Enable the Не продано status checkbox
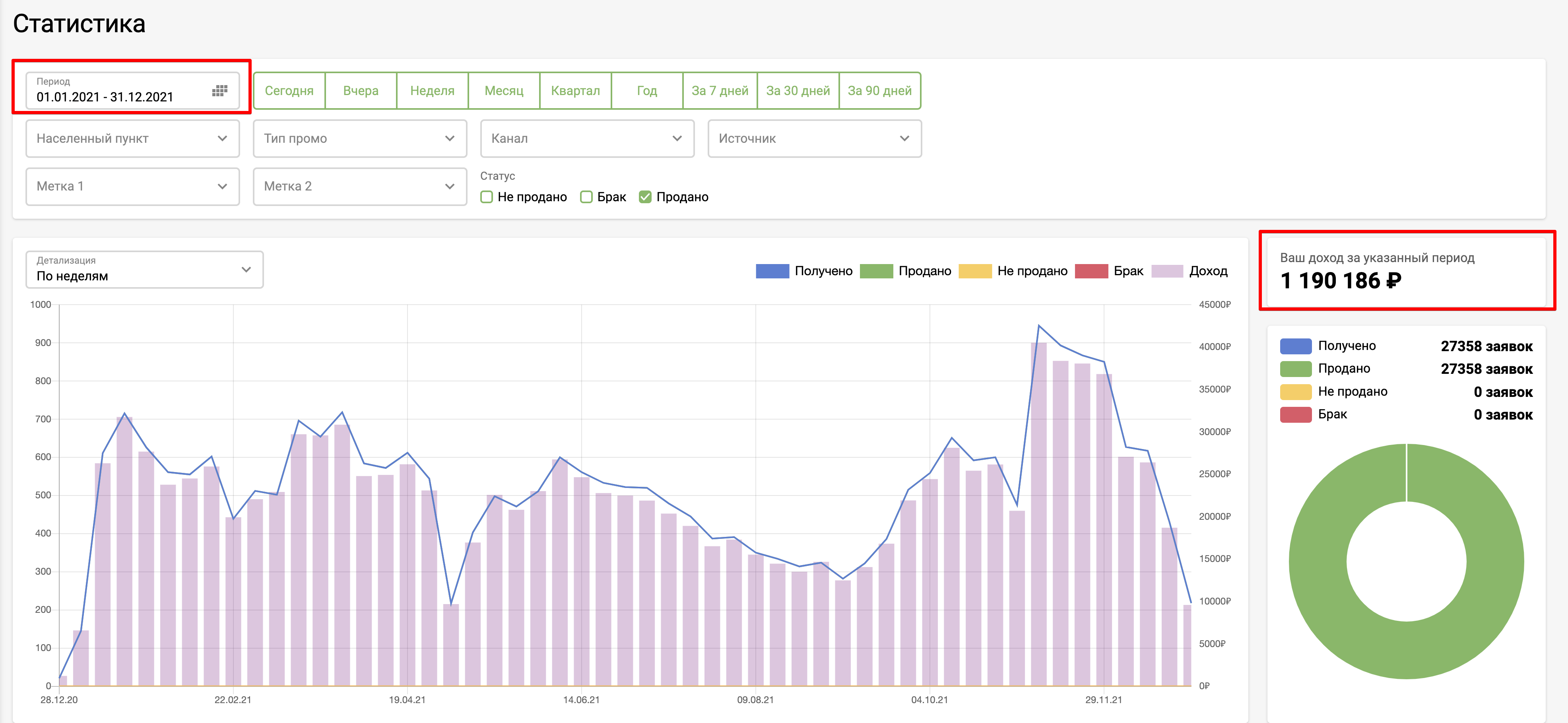1568x723 pixels. coord(486,197)
